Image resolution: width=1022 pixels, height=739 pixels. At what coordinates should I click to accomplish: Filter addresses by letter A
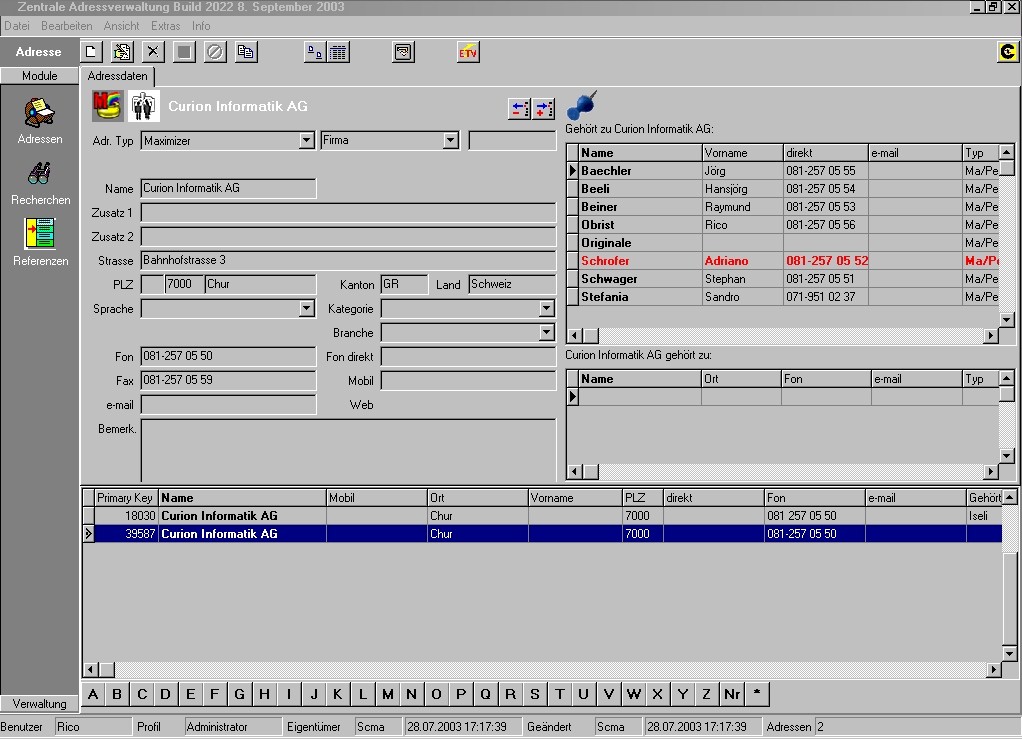93,694
